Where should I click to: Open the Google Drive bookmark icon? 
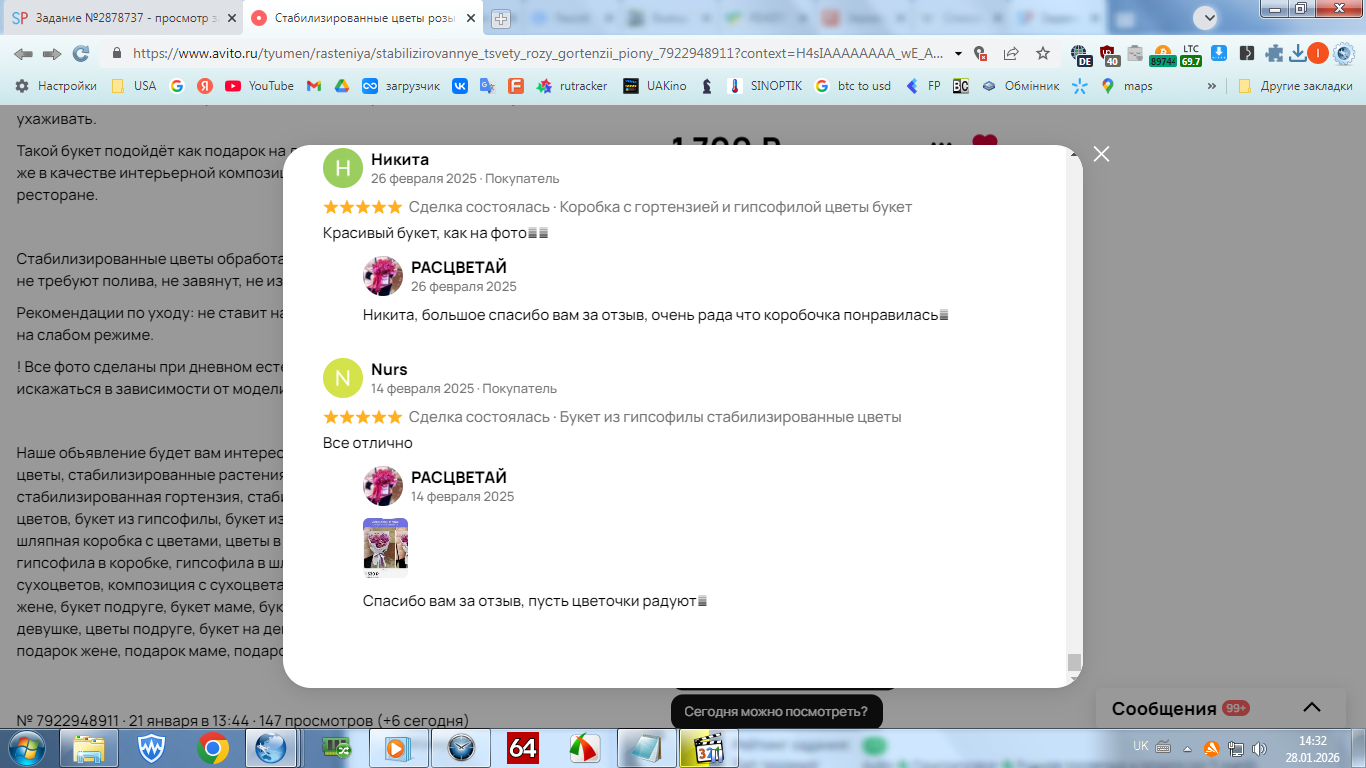point(341,86)
